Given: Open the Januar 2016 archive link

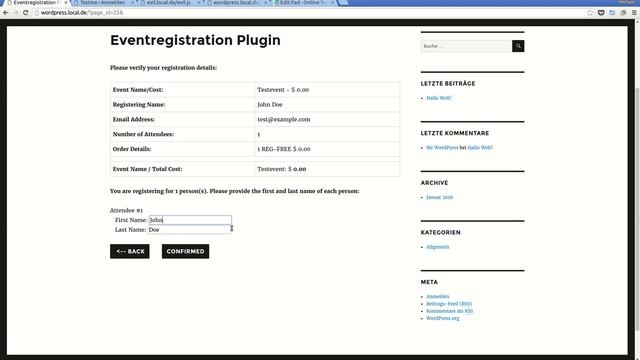Looking at the screenshot, I should click(x=440, y=198).
